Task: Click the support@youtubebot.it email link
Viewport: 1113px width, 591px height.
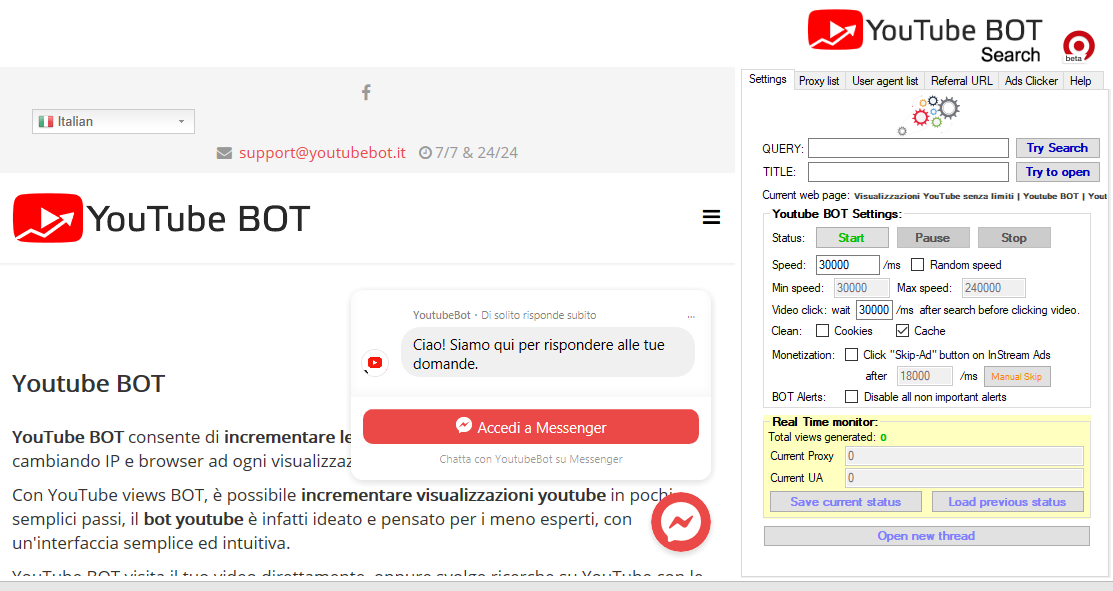Action: [x=321, y=153]
